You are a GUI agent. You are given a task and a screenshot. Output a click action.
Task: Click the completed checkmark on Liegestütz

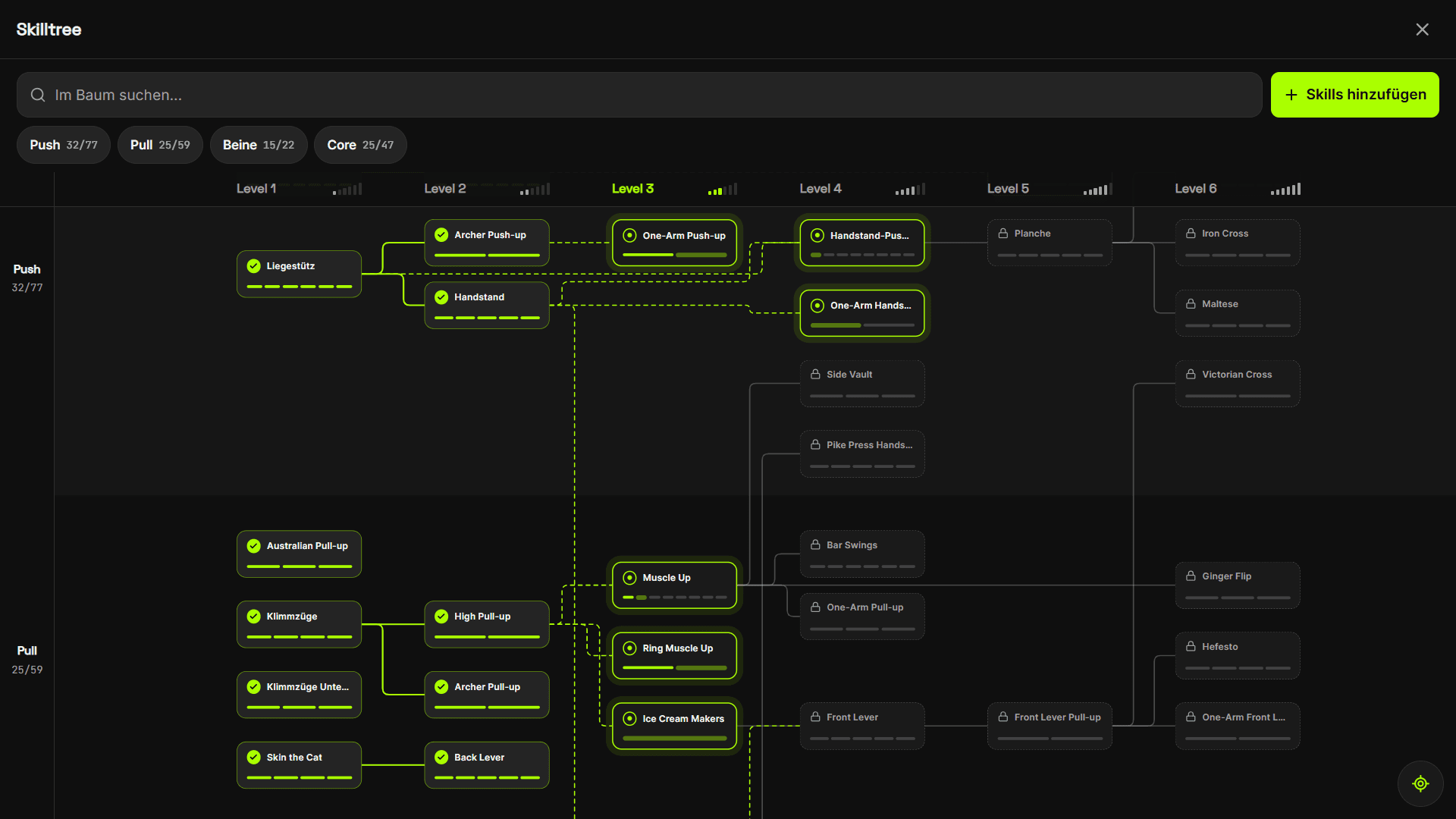[x=254, y=266]
